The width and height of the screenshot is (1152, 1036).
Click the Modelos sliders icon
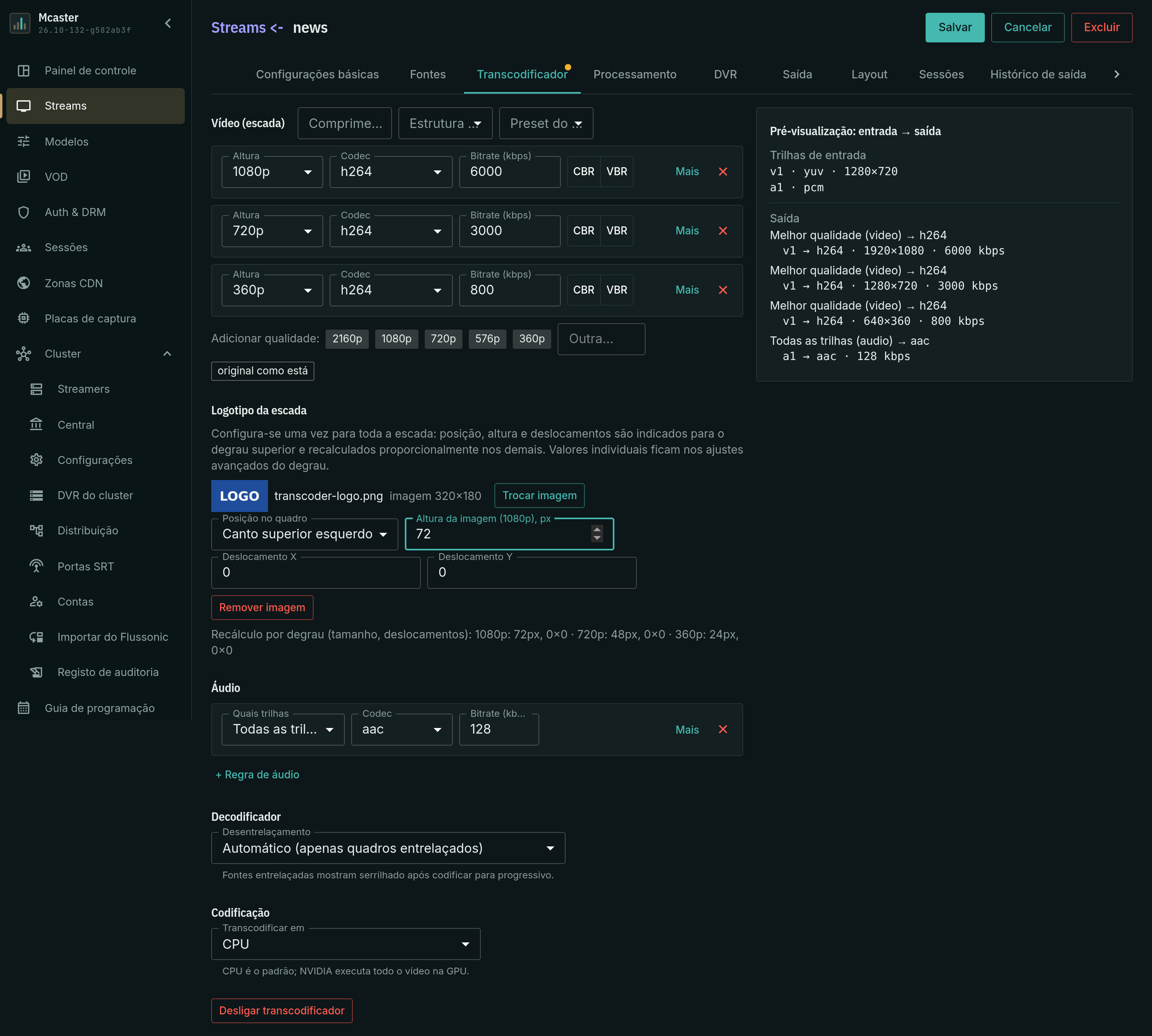tap(23, 141)
